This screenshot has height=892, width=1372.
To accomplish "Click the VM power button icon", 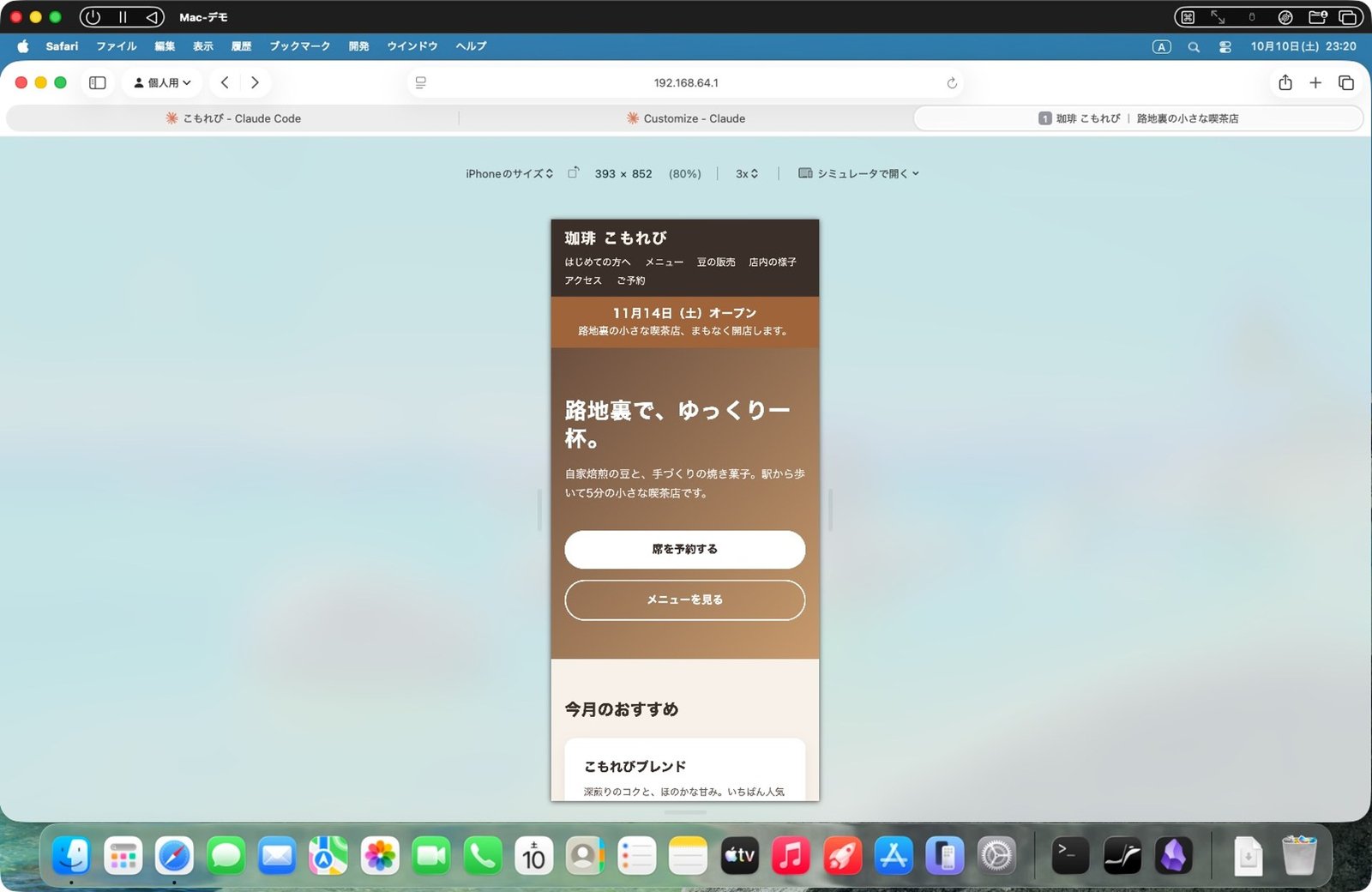I will (93, 17).
